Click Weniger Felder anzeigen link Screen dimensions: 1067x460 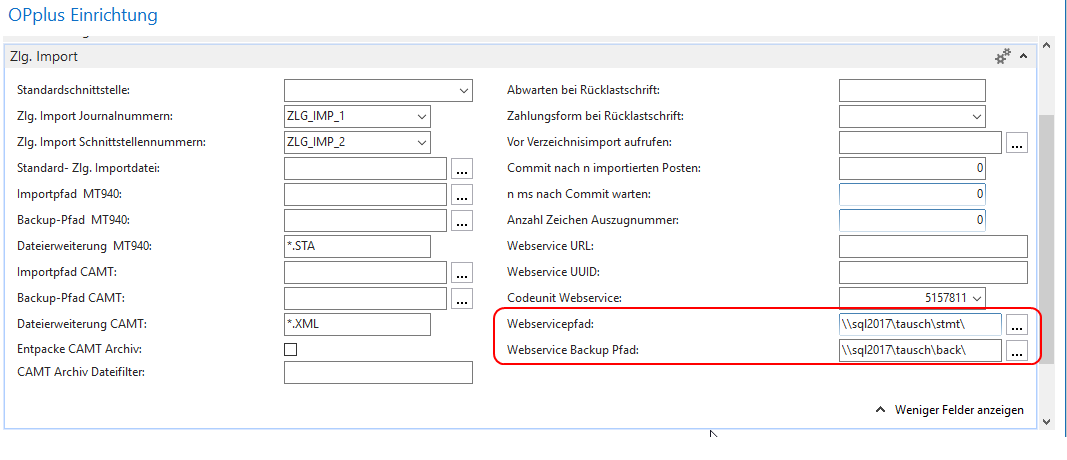click(x=950, y=410)
